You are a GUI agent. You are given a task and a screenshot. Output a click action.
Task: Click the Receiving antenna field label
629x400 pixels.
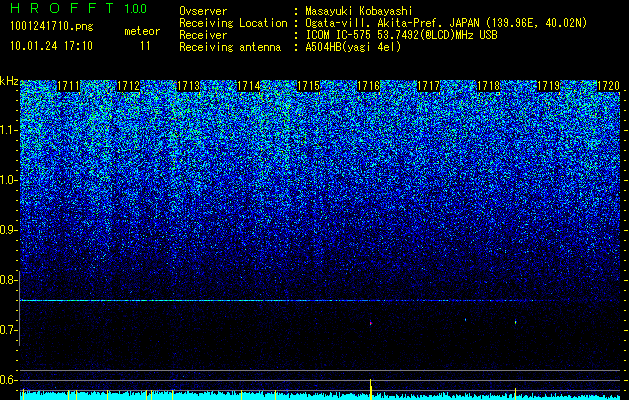point(230,47)
